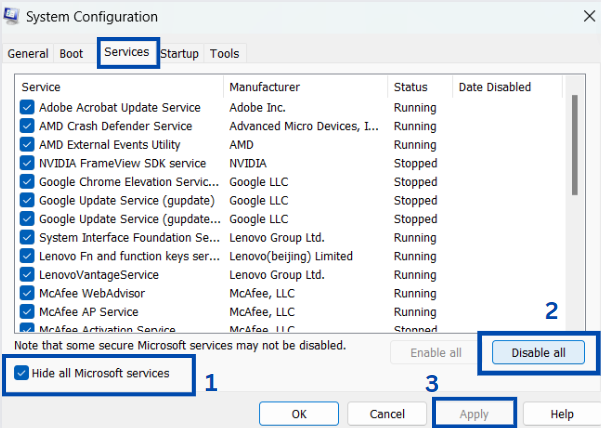
Task: Toggle Hide all Microsoft services checkbox
Action: pos(22,373)
